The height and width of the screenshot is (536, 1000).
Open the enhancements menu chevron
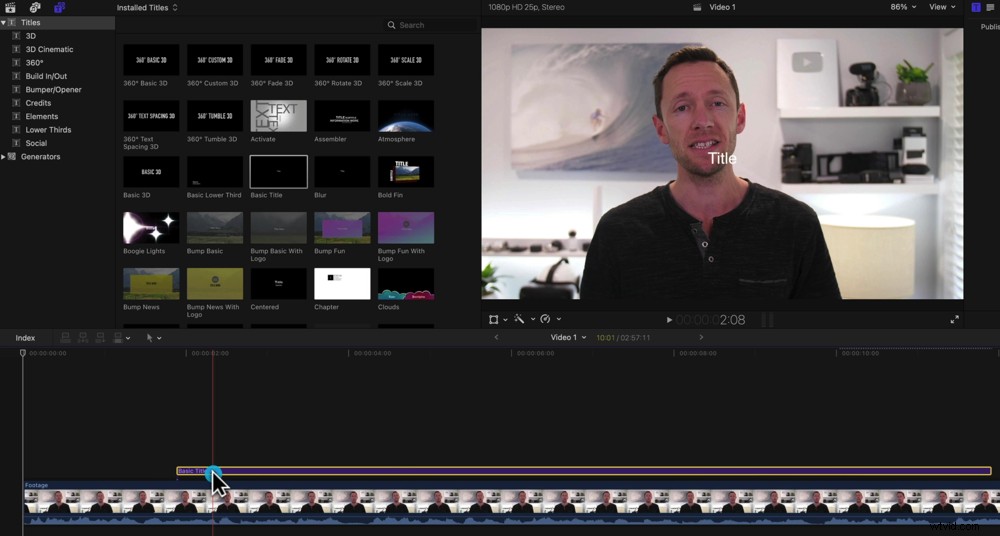pyautogui.click(x=533, y=319)
